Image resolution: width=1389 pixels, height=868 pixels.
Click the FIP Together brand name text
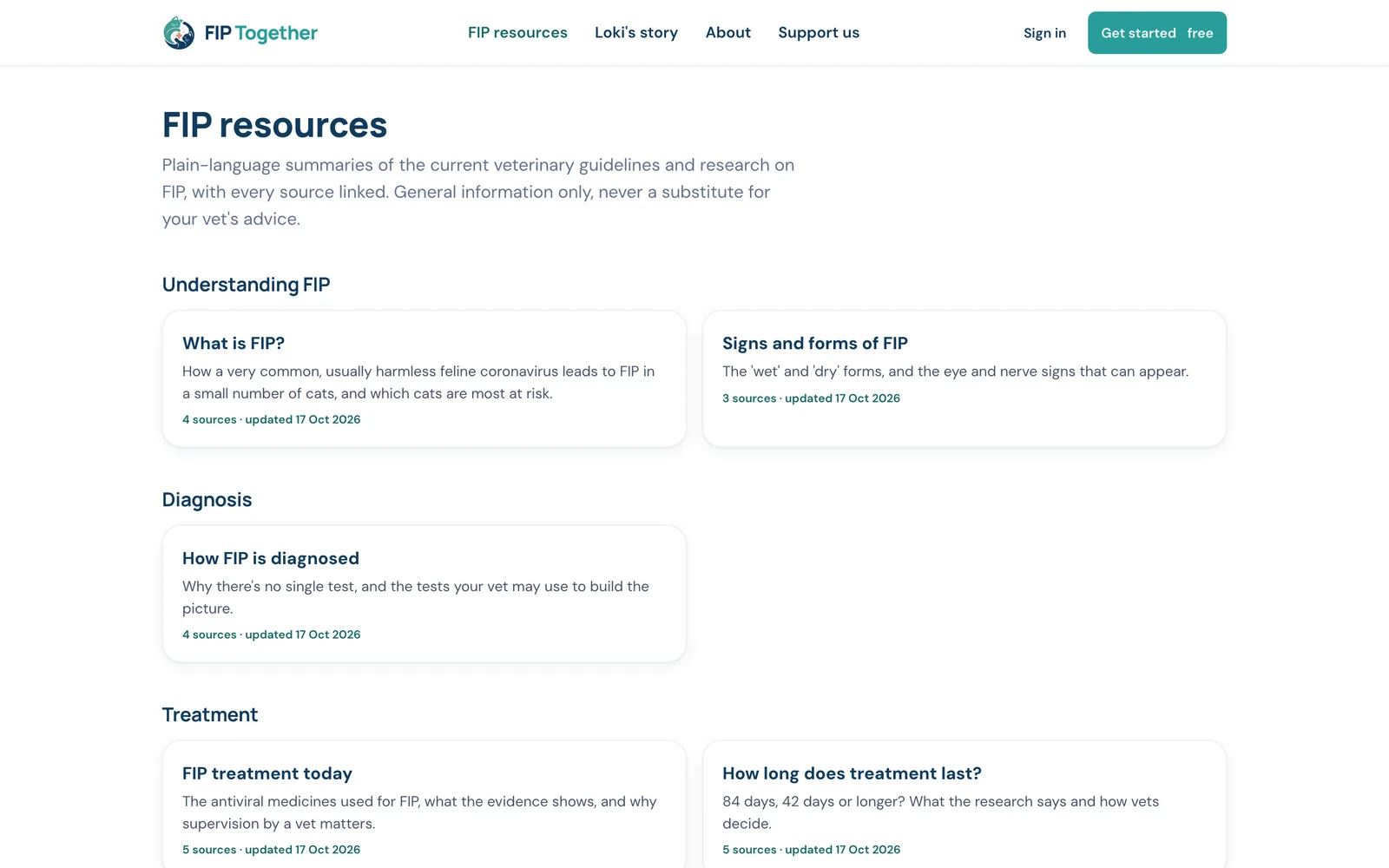(x=261, y=33)
